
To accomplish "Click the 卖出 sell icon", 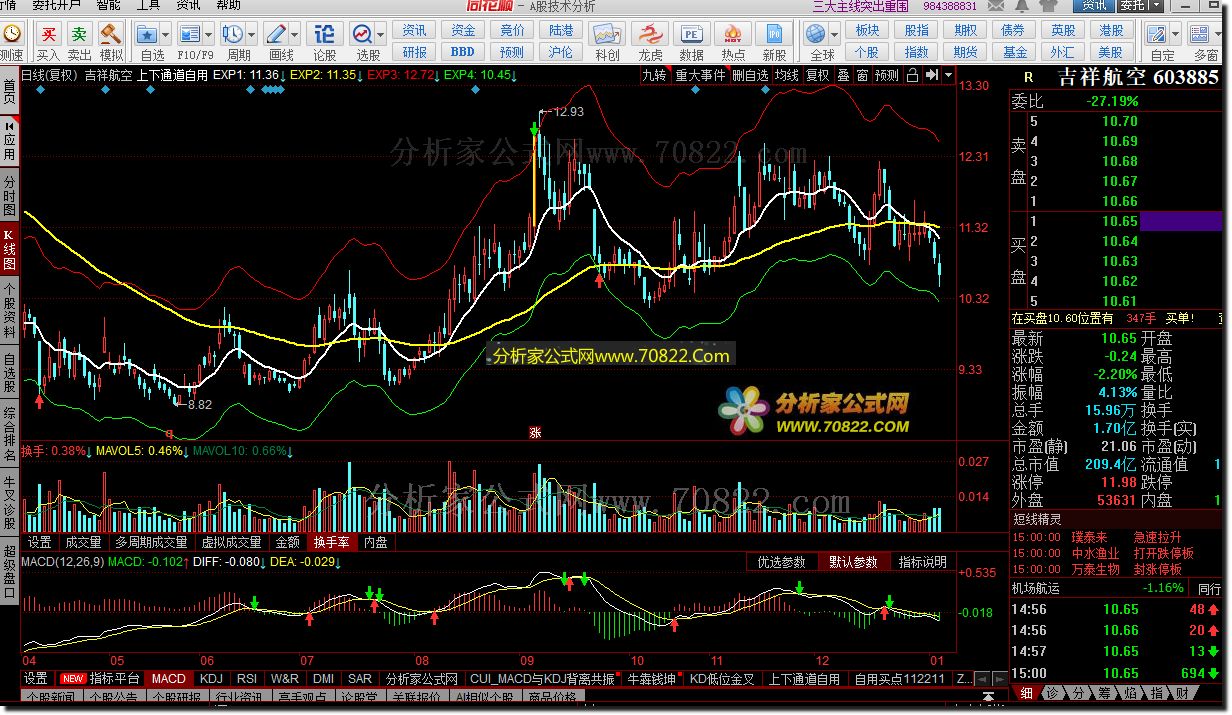I will (79, 34).
